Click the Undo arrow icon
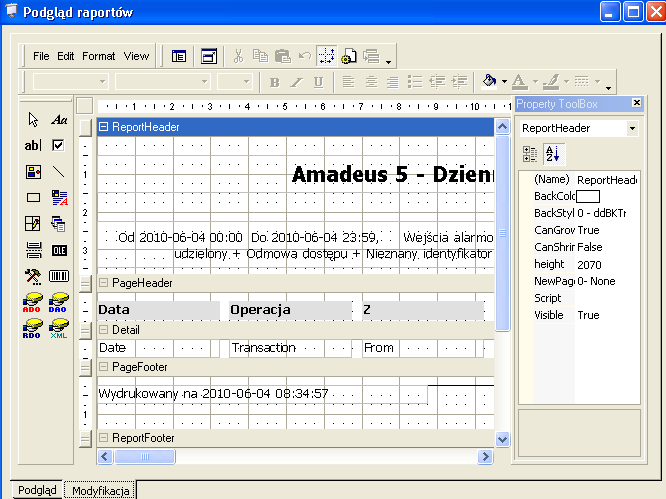 coord(305,56)
